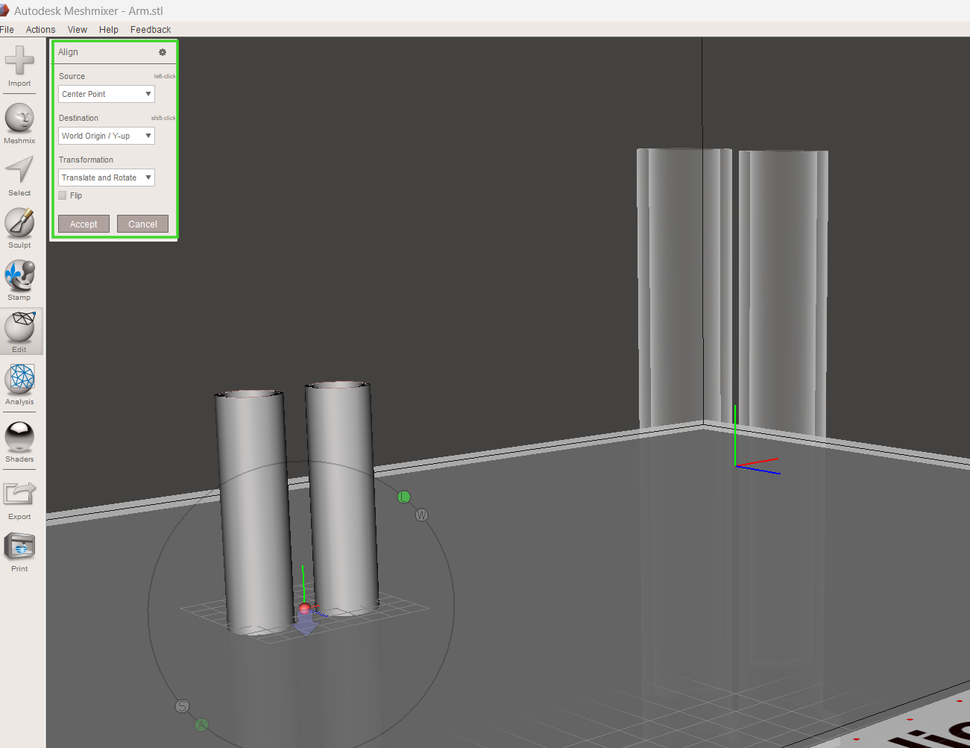Open the Source dropdown showing Center Point
The height and width of the screenshot is (748, 970).
[x=106, y=93]
